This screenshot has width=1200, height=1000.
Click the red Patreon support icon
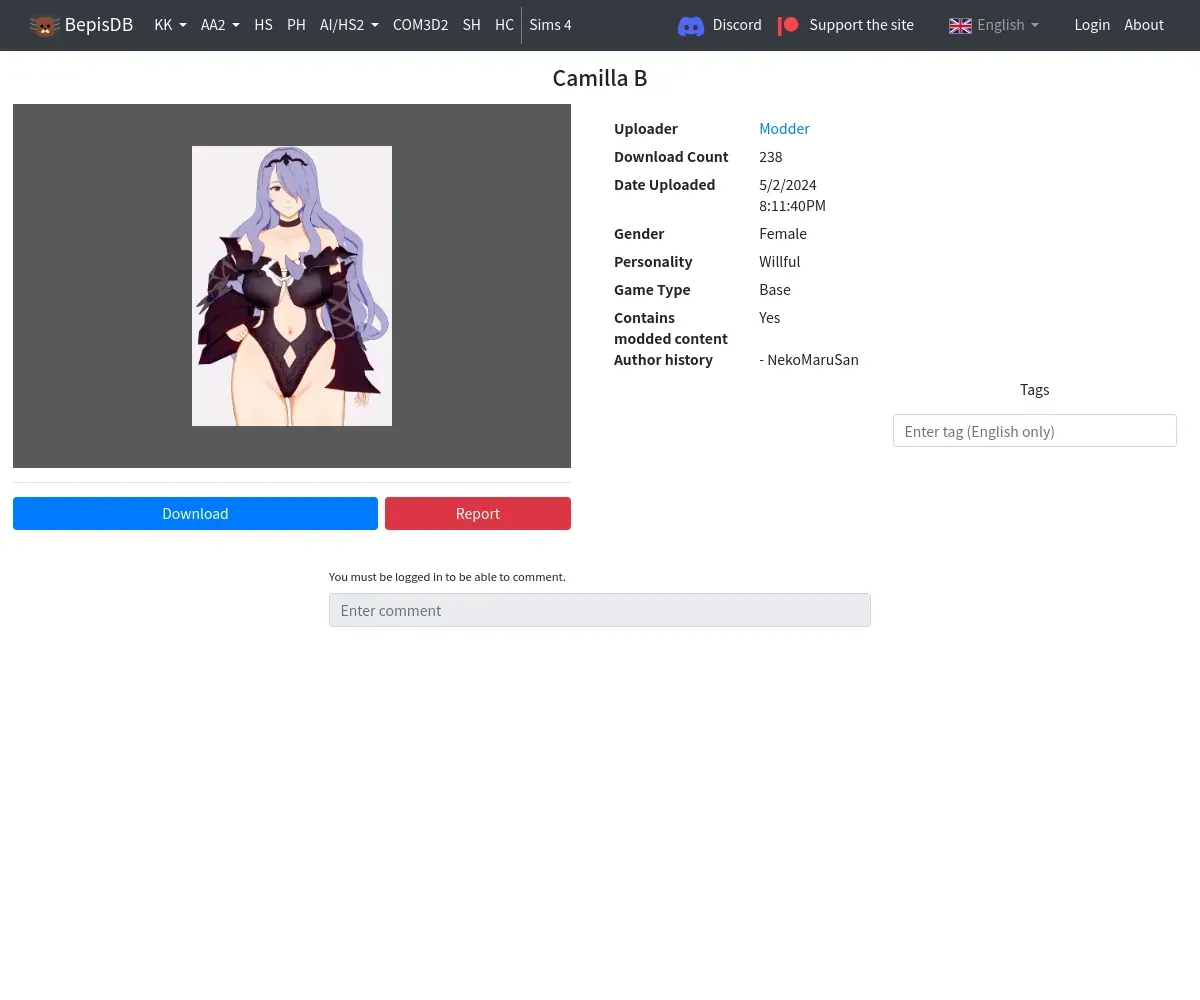coord(789,25)
